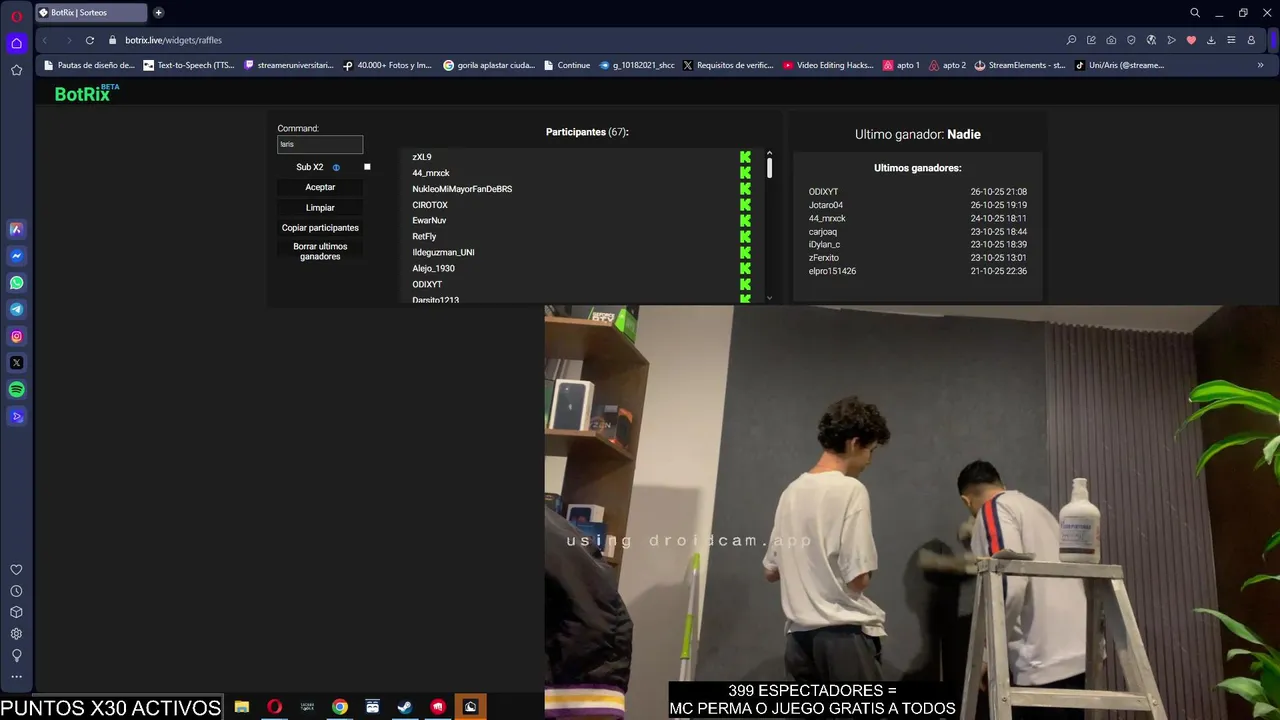Open the Opera menu logo
The width and height of the screenshot is (1280, 720).
[16, 16]
